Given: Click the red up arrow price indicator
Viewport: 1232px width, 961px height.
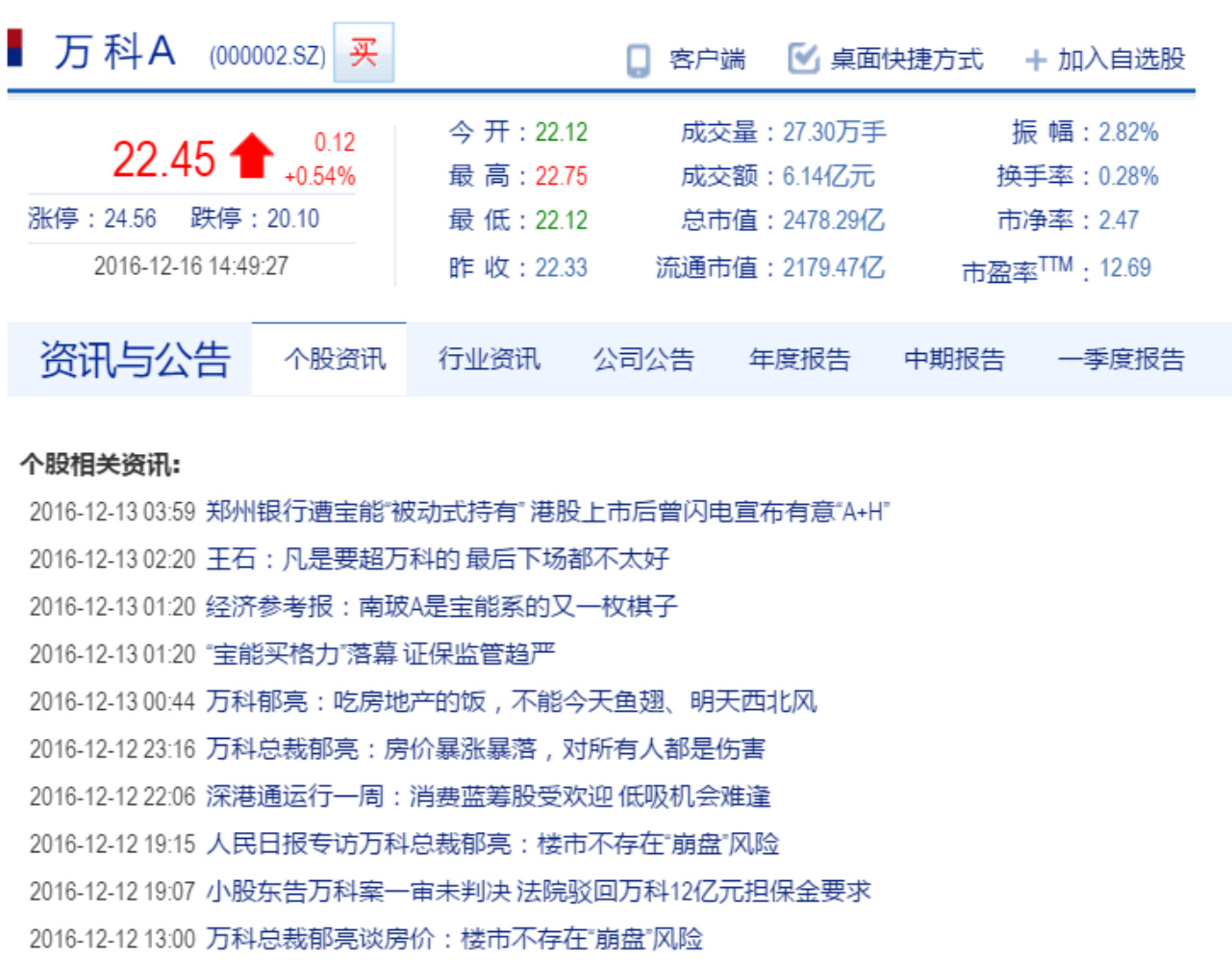Looking at the screenshot, I should tap(252, 156).
